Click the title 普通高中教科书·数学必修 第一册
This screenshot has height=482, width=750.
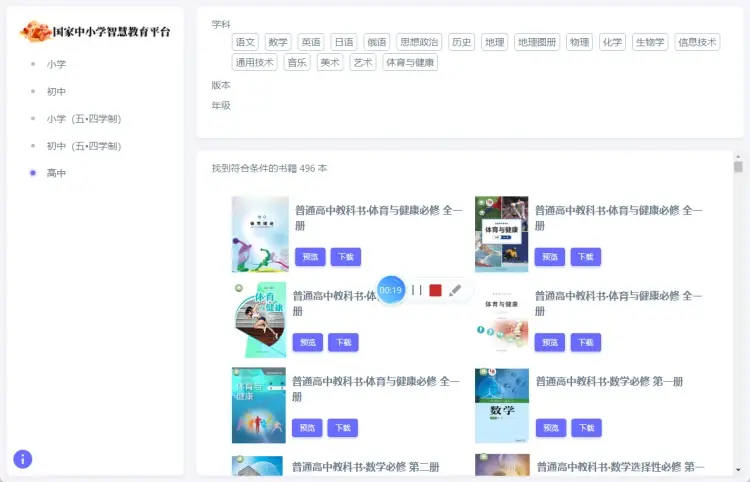coord(609,381)
